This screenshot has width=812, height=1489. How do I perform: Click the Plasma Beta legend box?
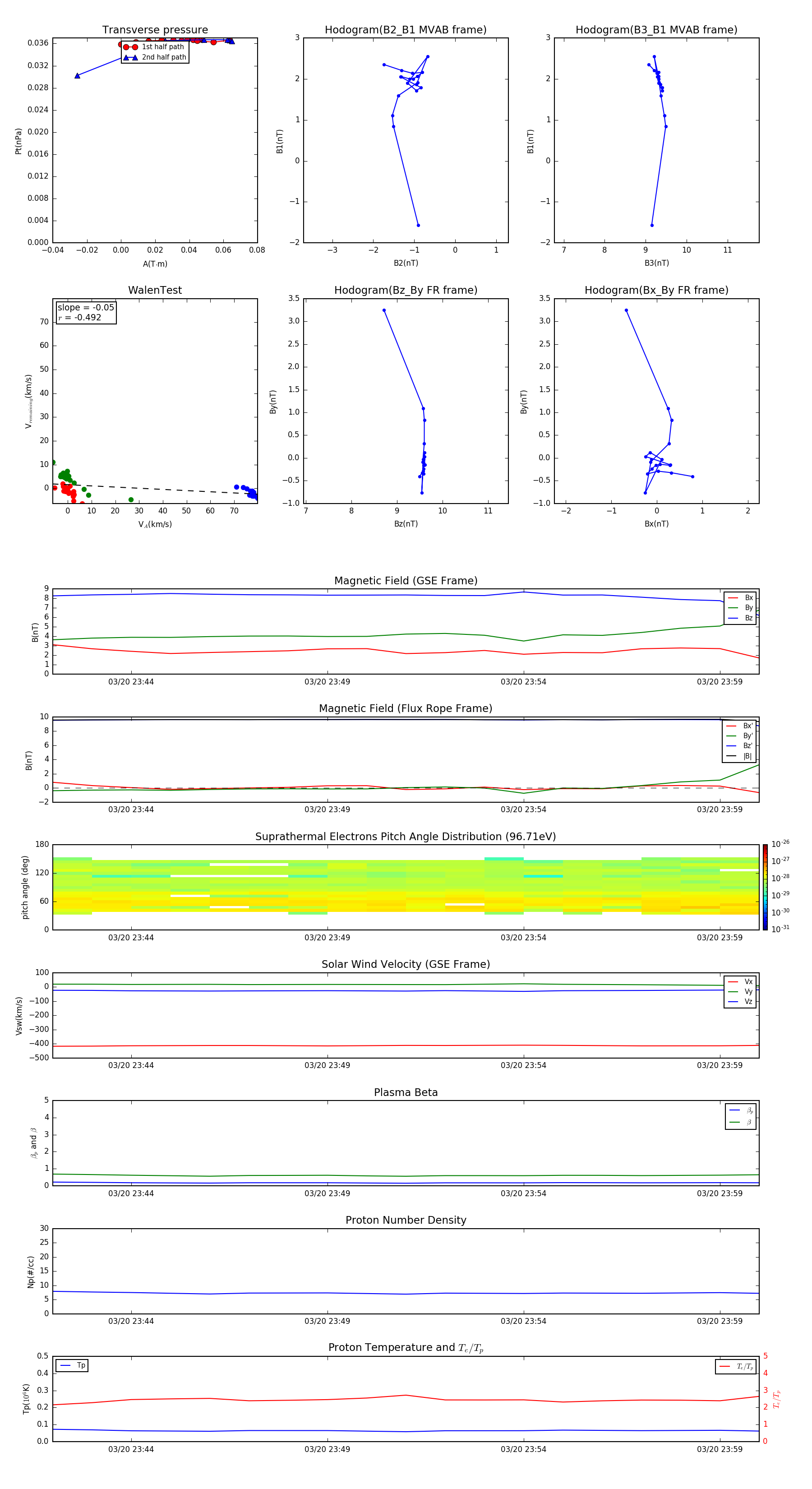tap(740, 1116)
